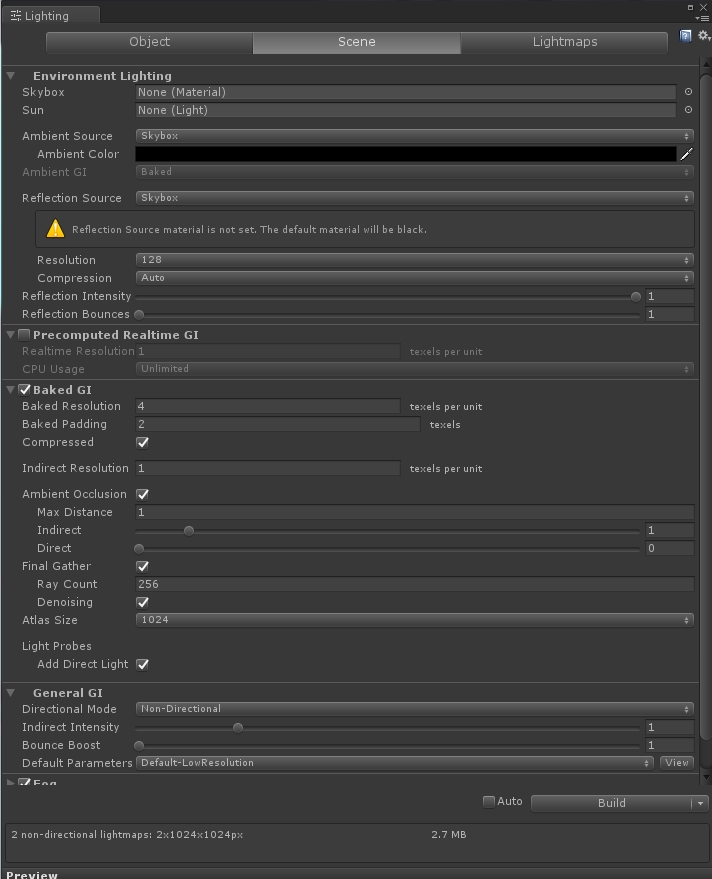Click the Preview section header
This screenshot has height=879, width=712.
tap(32, 875)
